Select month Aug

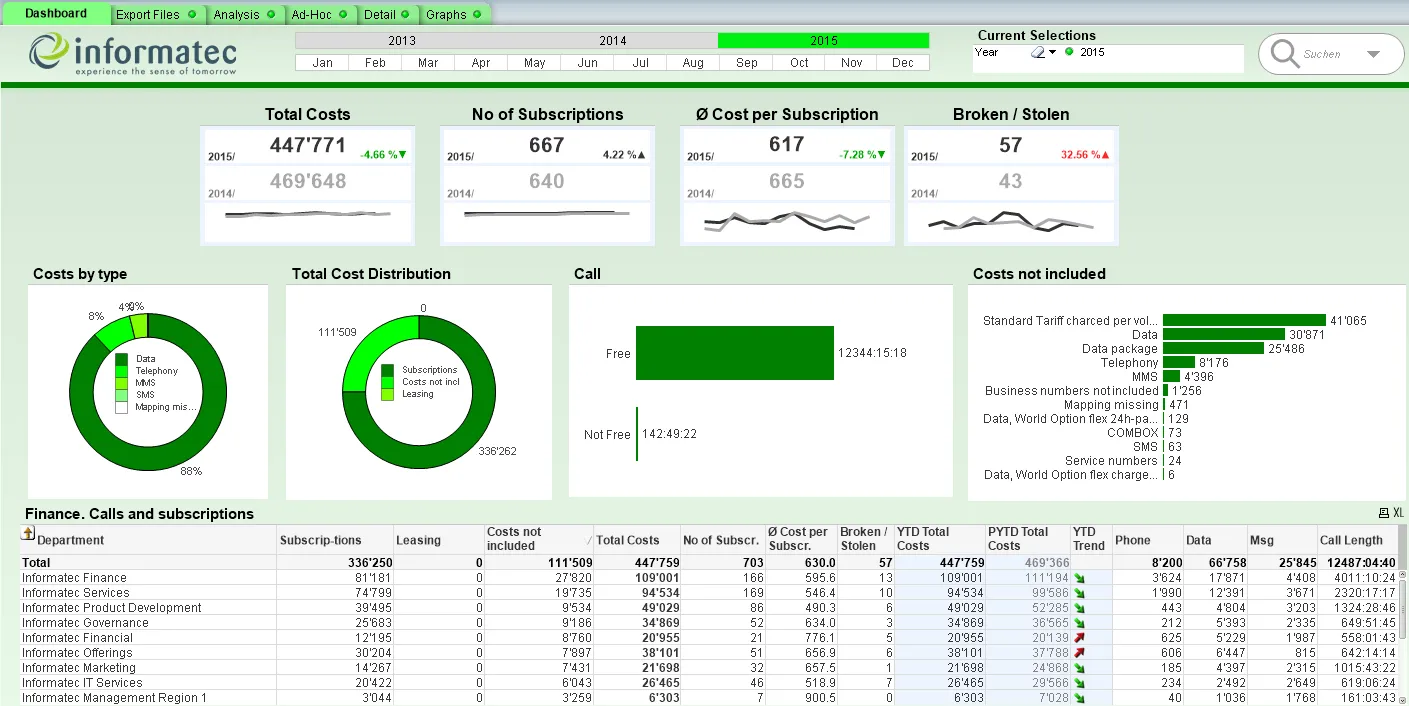(693, 63)
